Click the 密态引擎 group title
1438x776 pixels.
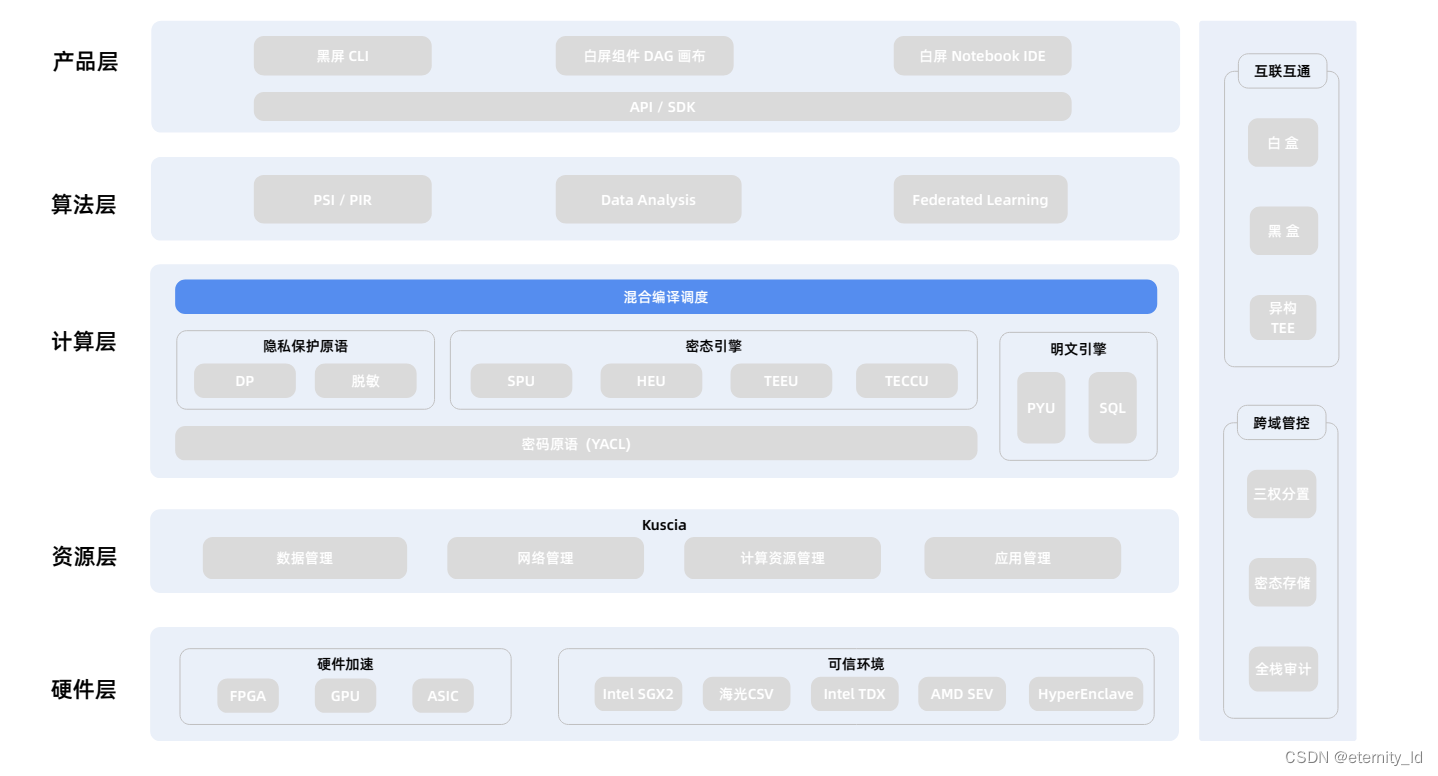point(714,347)
